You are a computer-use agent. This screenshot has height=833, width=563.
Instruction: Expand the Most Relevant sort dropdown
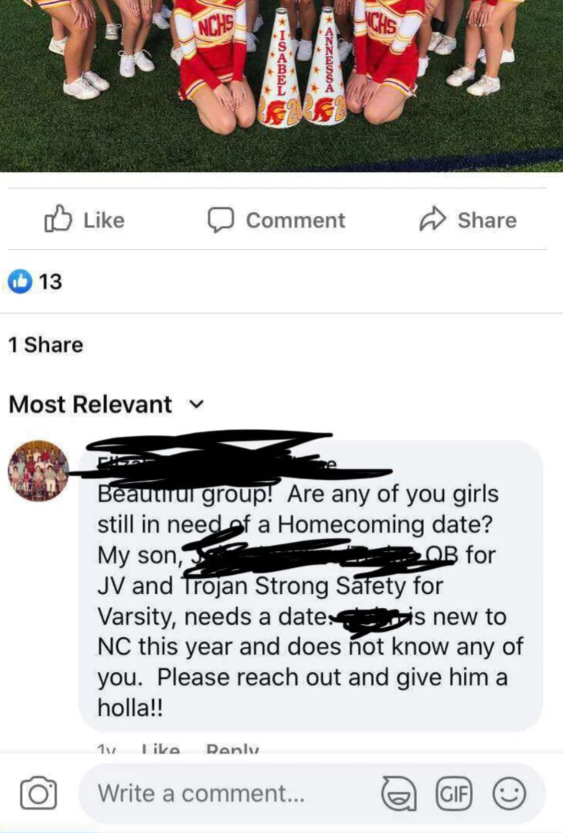[106, 405]
